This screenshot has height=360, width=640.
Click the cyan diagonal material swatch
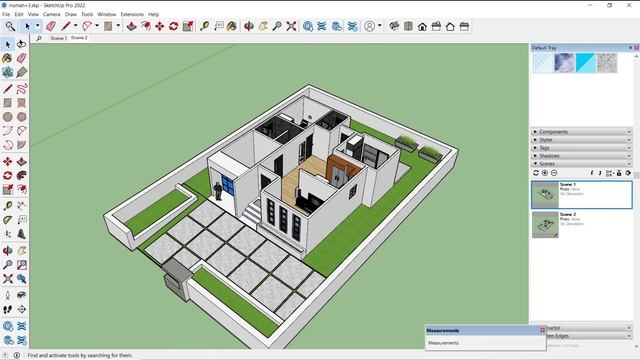pos(586,63)
